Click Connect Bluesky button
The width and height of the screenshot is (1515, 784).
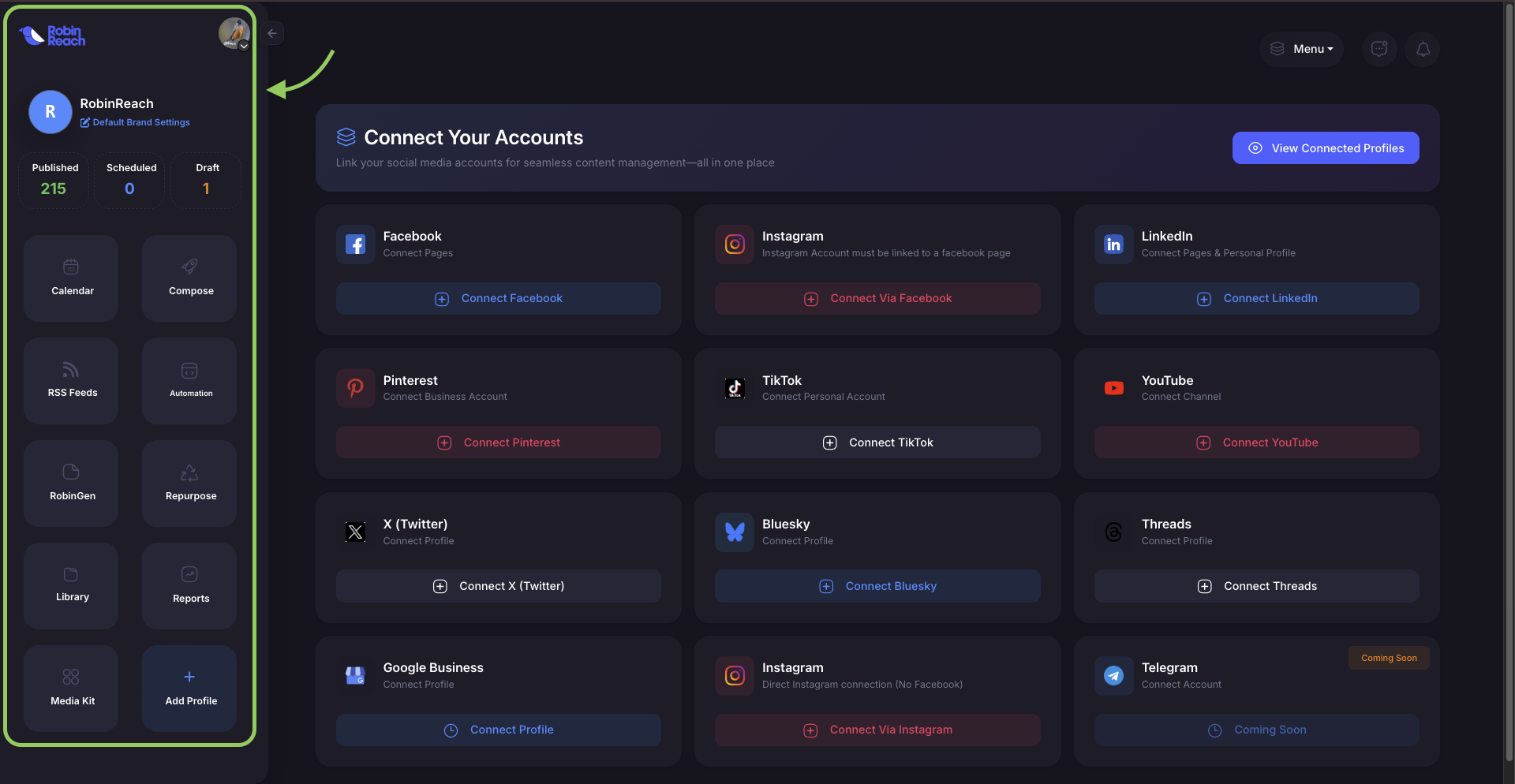click(x=877, y=586)
